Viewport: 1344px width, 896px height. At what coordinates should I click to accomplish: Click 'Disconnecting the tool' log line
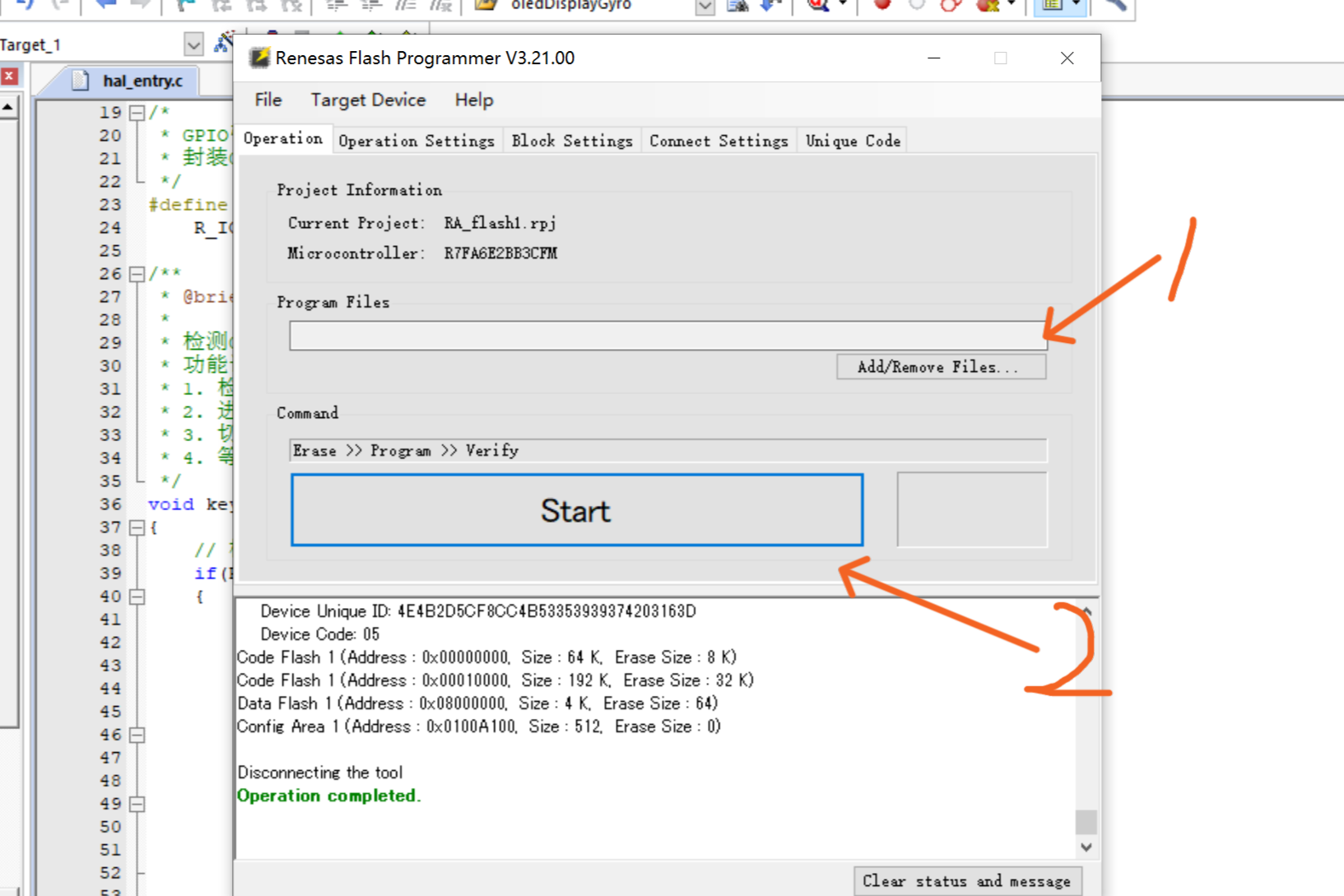pyautogui.click(x=320, y=773)
